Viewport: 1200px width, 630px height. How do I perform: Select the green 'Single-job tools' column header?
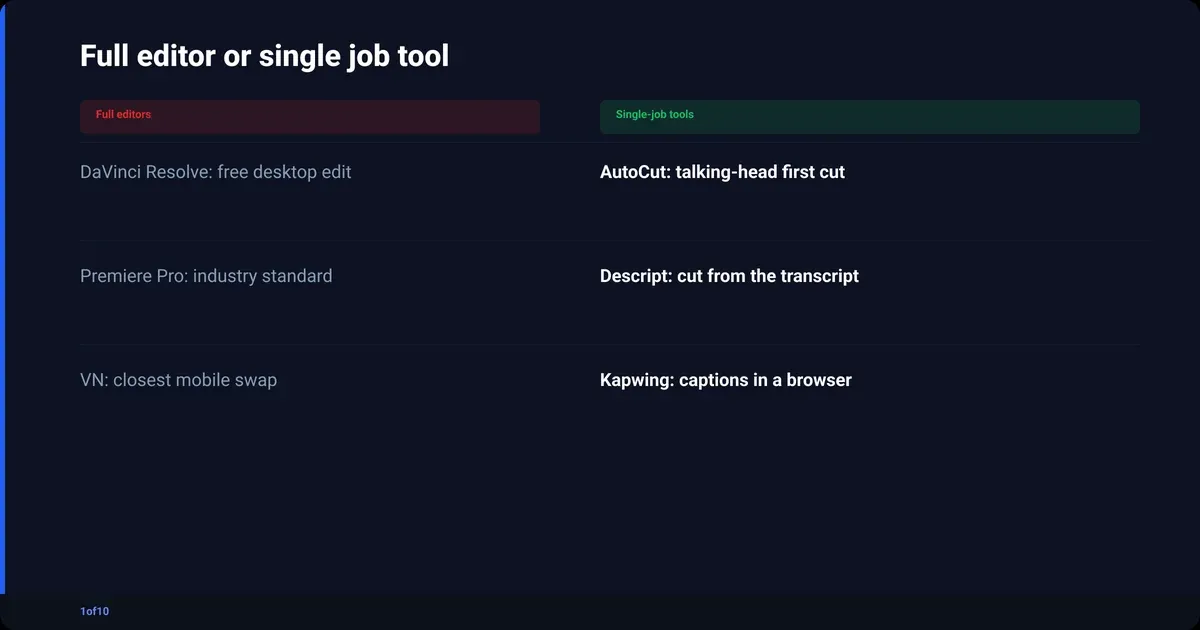pos(870,117)
